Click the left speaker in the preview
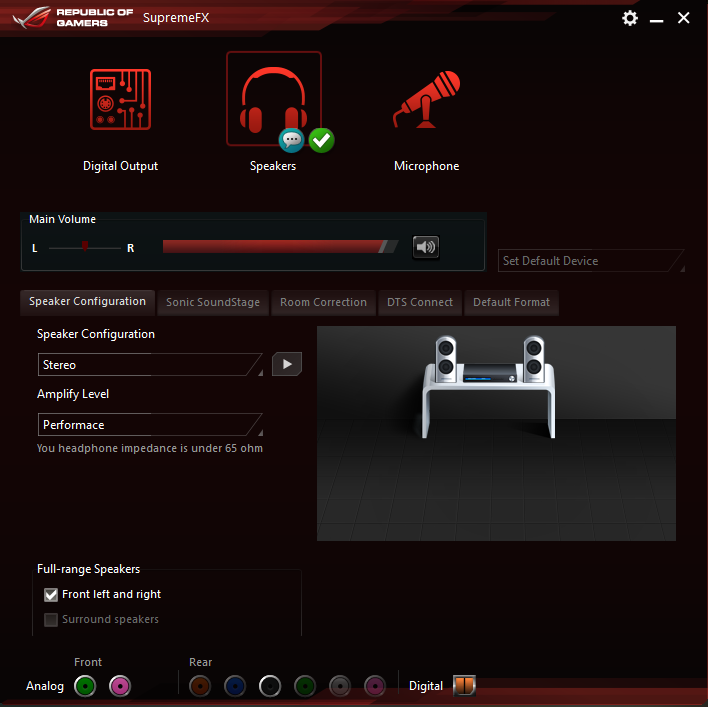Screen dimensions: 708x707 446,359
